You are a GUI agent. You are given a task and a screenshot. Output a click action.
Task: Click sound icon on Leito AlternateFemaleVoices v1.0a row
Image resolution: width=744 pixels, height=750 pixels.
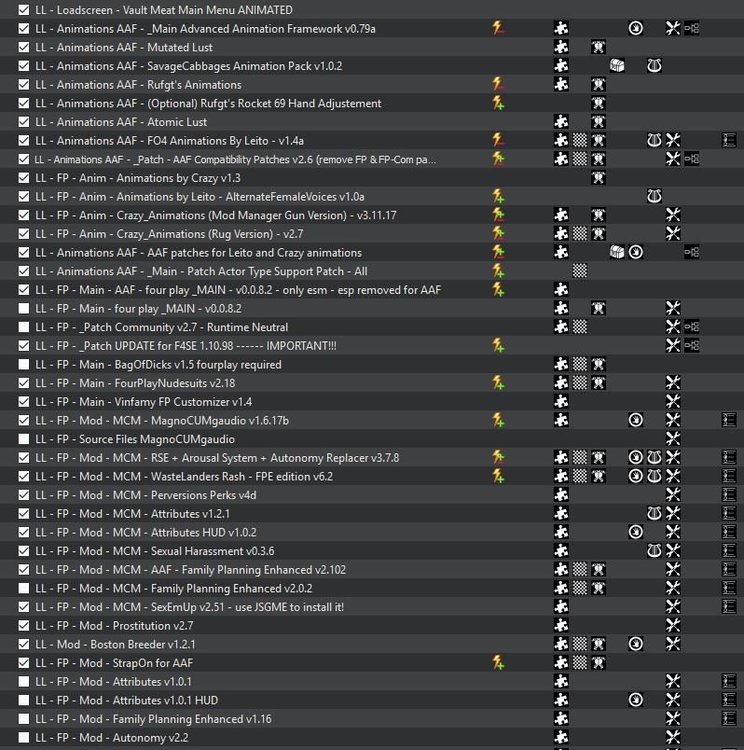[x=654, y=196]
